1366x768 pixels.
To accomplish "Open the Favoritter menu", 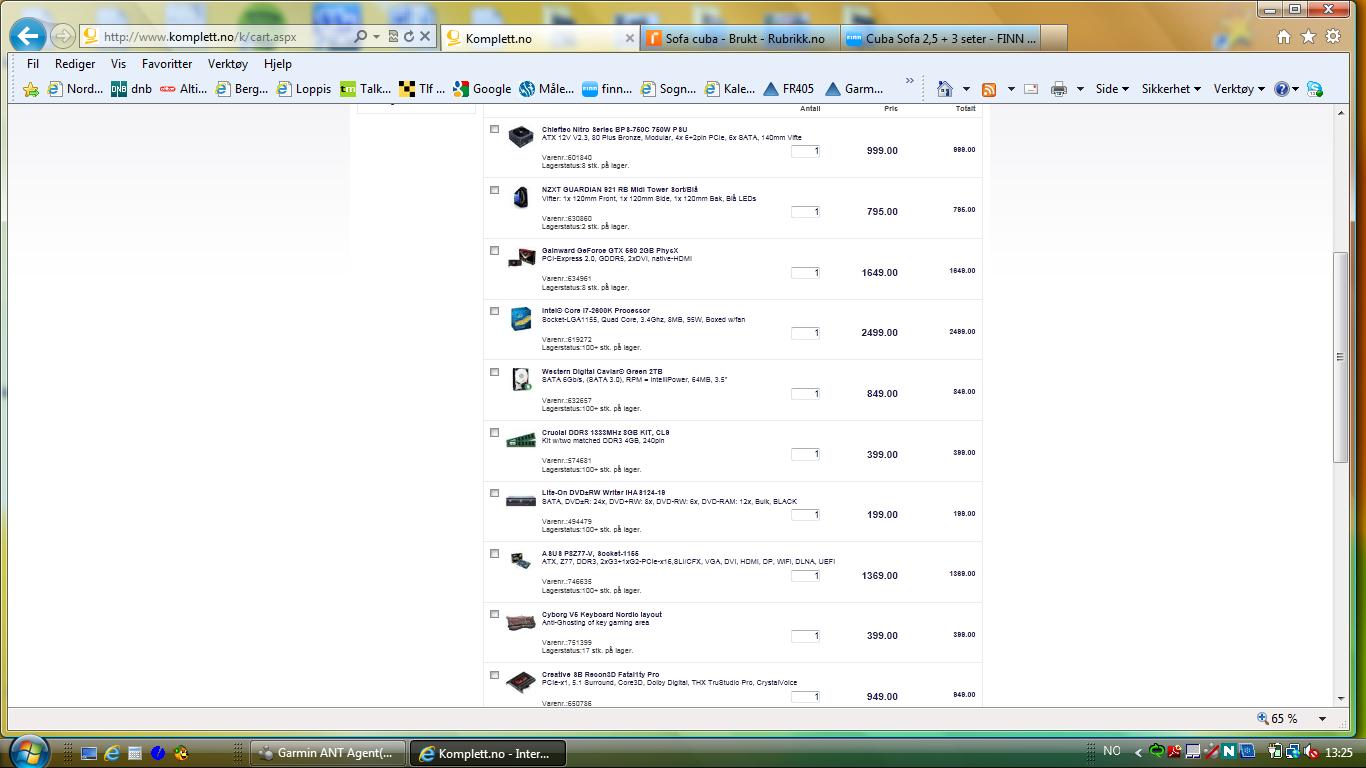I will point(167,63).
